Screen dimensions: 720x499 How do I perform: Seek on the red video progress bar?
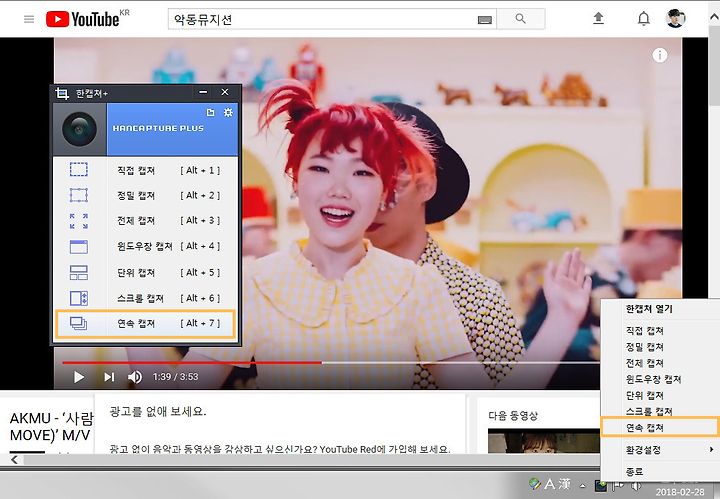coord(192,363)
